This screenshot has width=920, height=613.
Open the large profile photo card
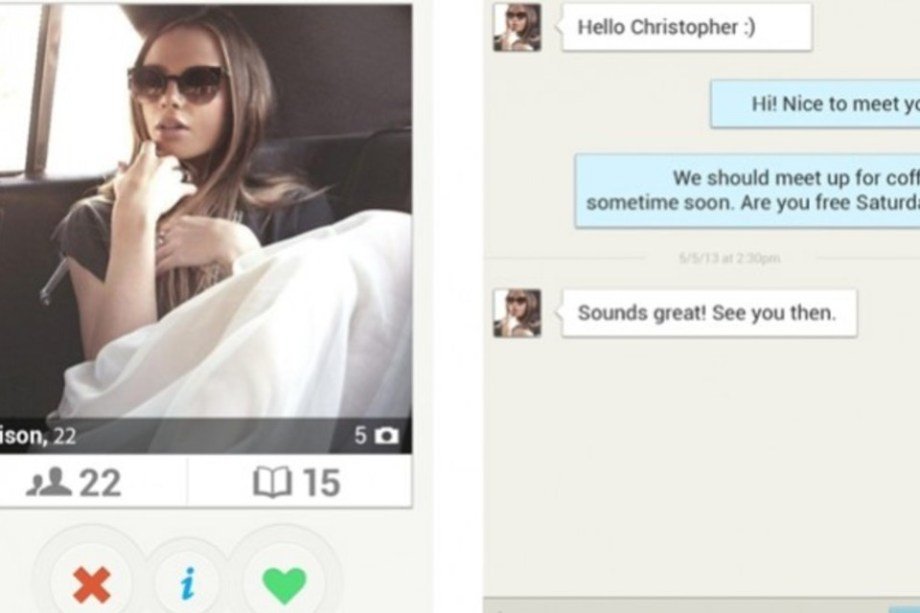205,229
